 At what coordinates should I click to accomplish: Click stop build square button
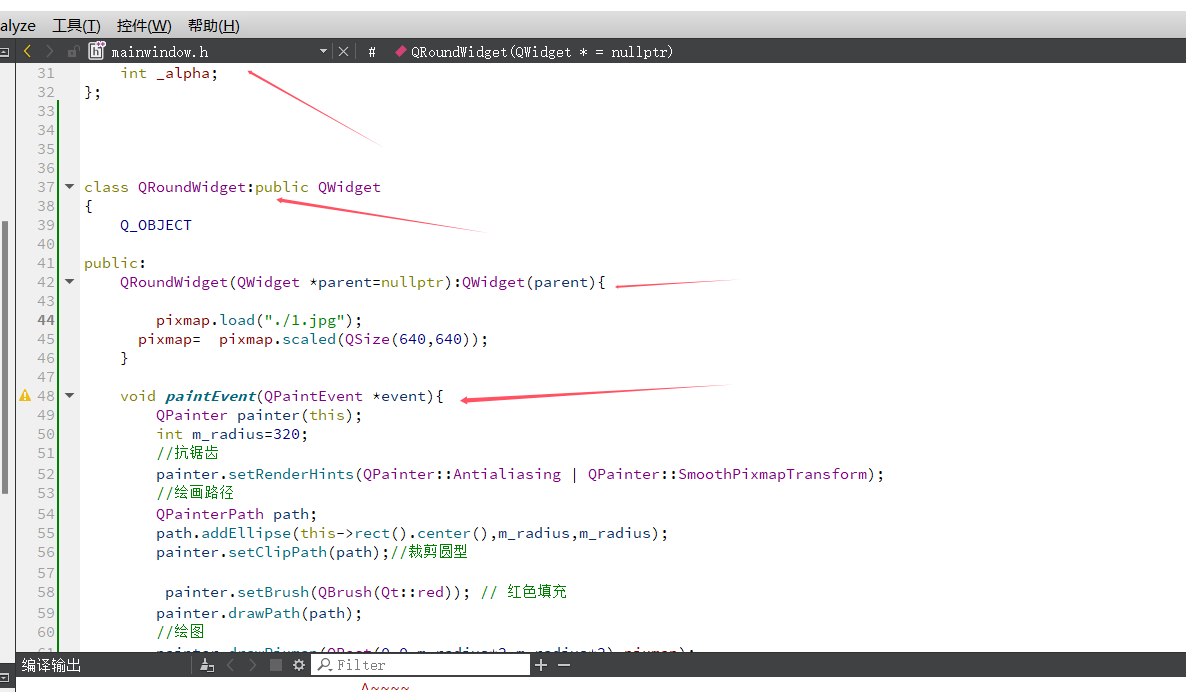276,666
